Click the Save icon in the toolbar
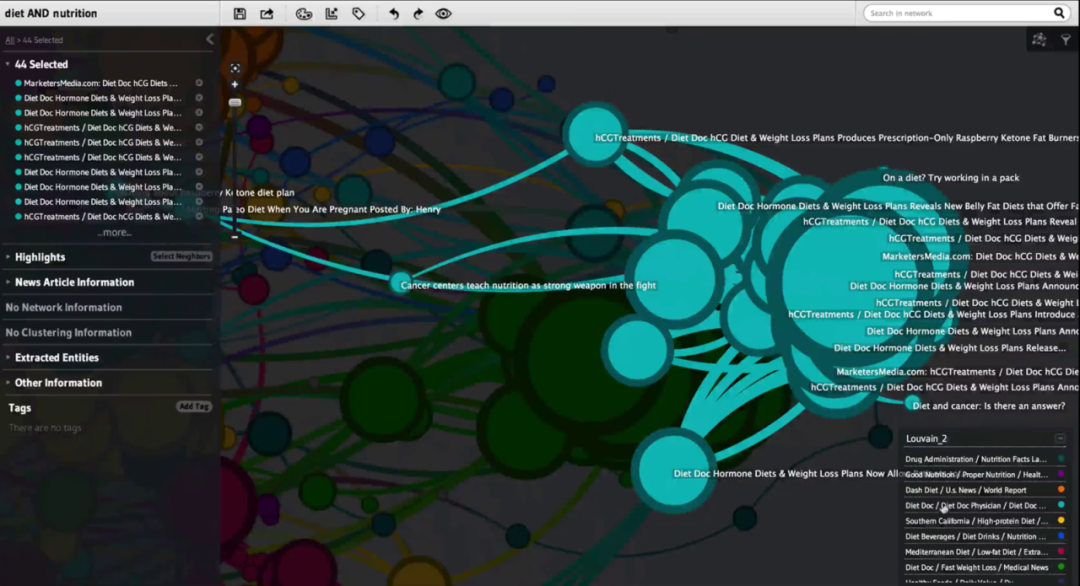The width and height of the screenshot is (1080, 586). pos(240,14)
